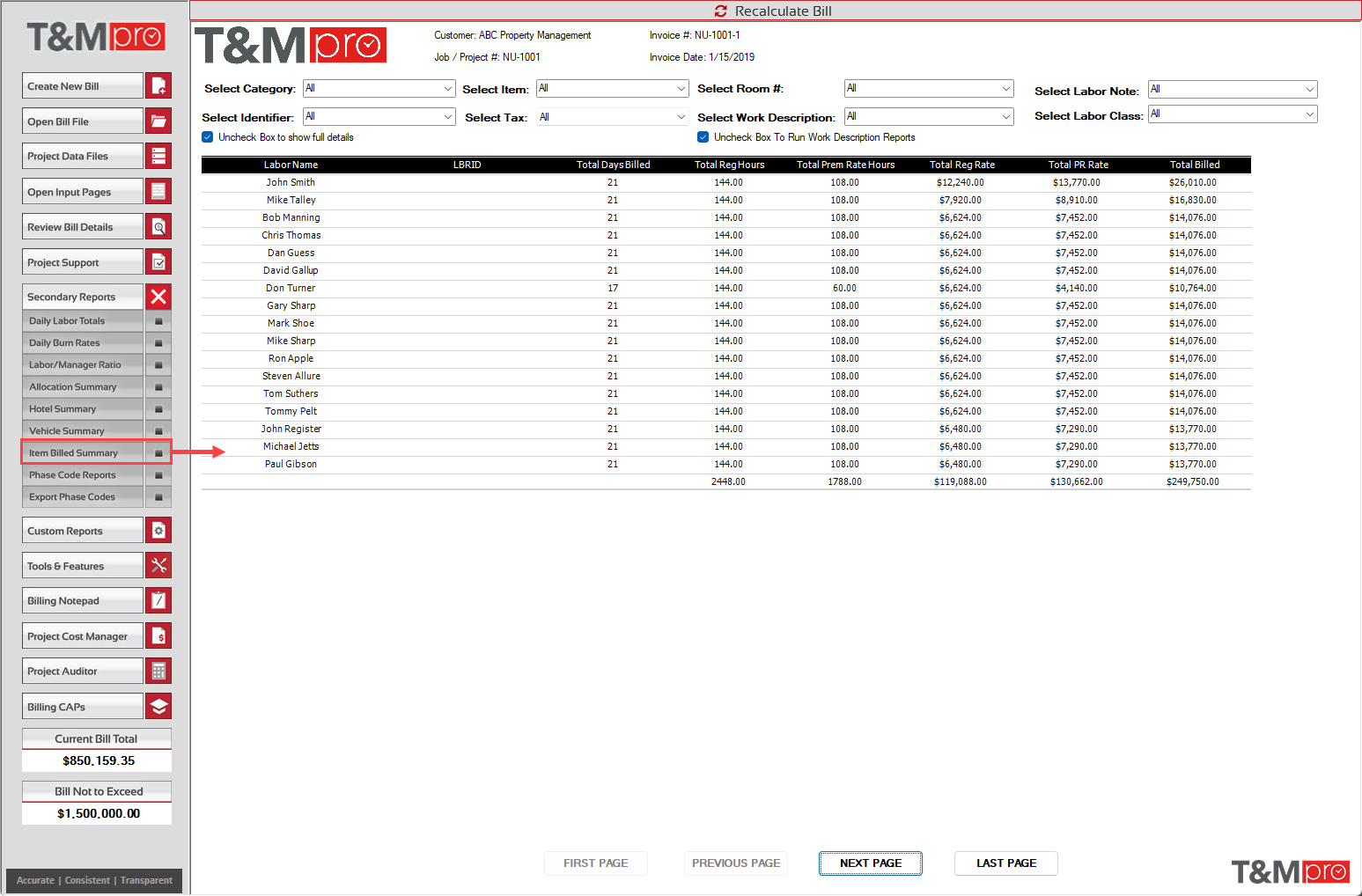This screenshot has width=1362, height=896.
Task: Click the Bill Not to Exceed value
Action: point(97,813)
